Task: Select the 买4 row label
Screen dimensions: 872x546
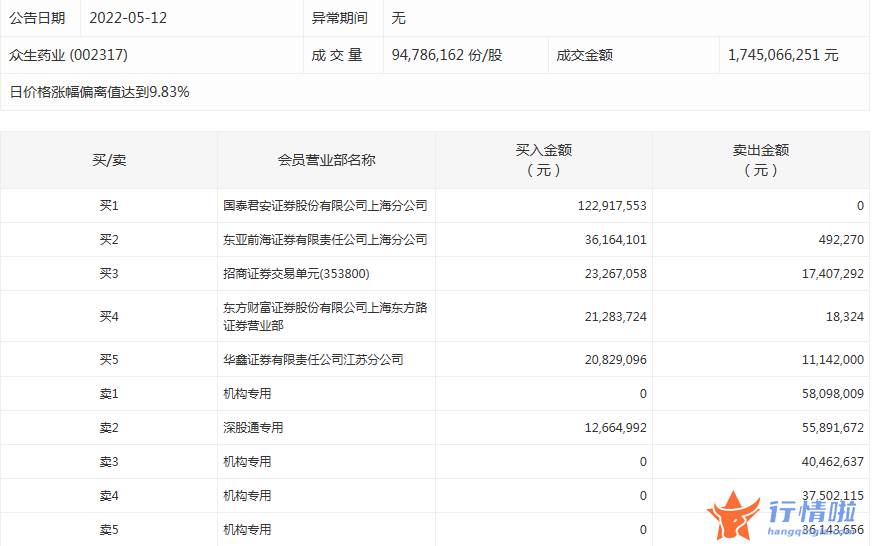Action: (x=109, y=316)
